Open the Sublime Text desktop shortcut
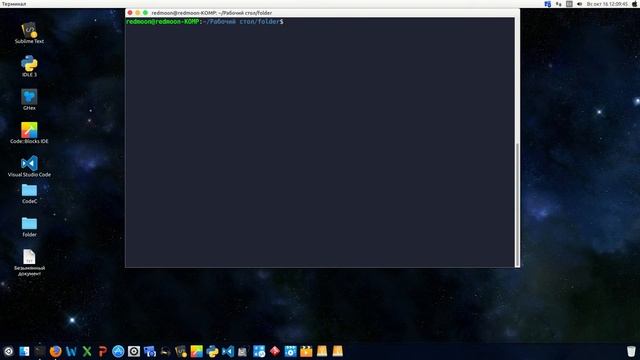The image size is (640, 360). point(29,33)
